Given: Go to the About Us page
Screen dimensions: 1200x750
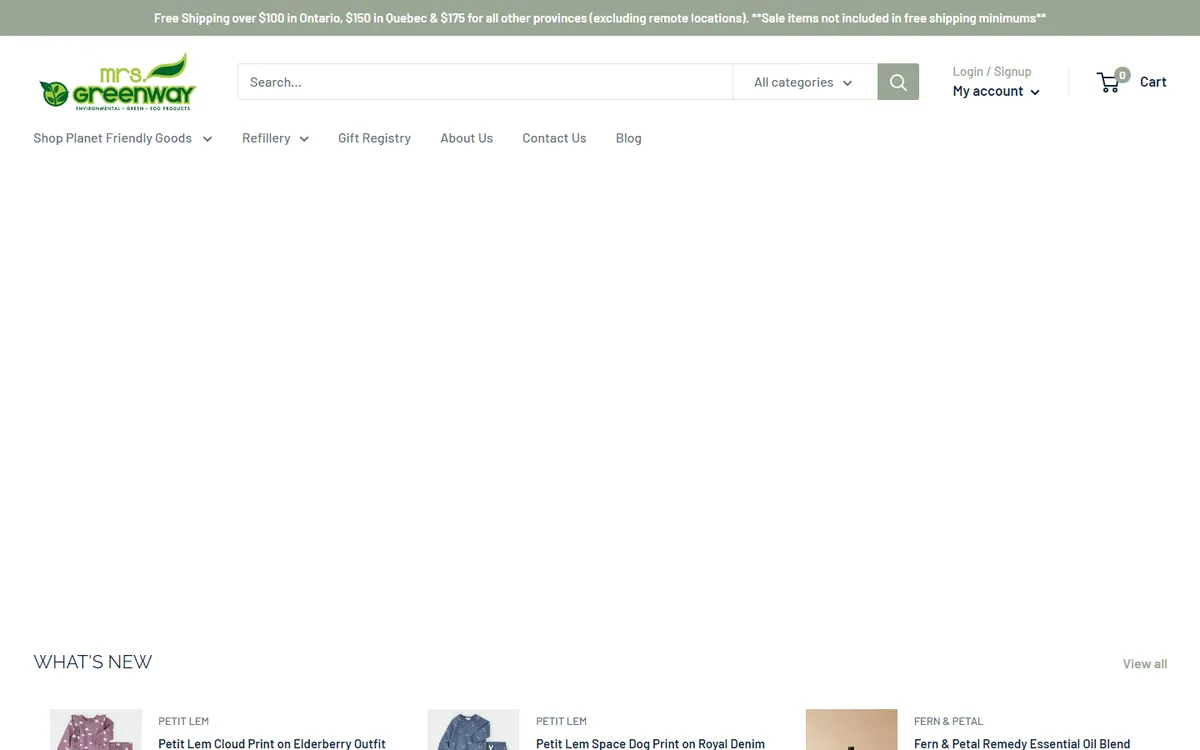Looking at the screenshot, I should coord(466,138).
